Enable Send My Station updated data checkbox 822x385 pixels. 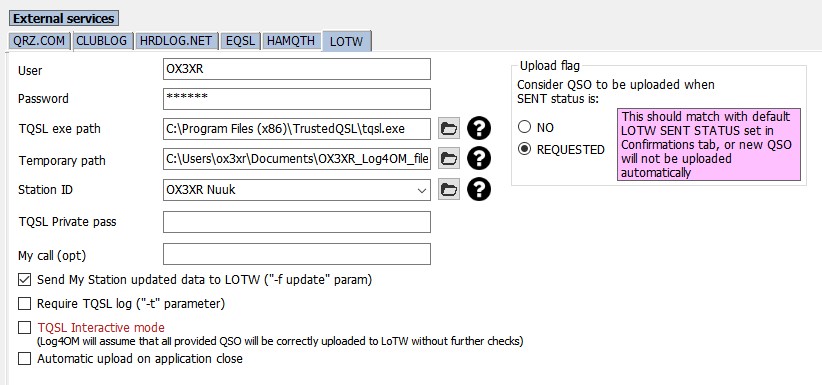(25, 280)
